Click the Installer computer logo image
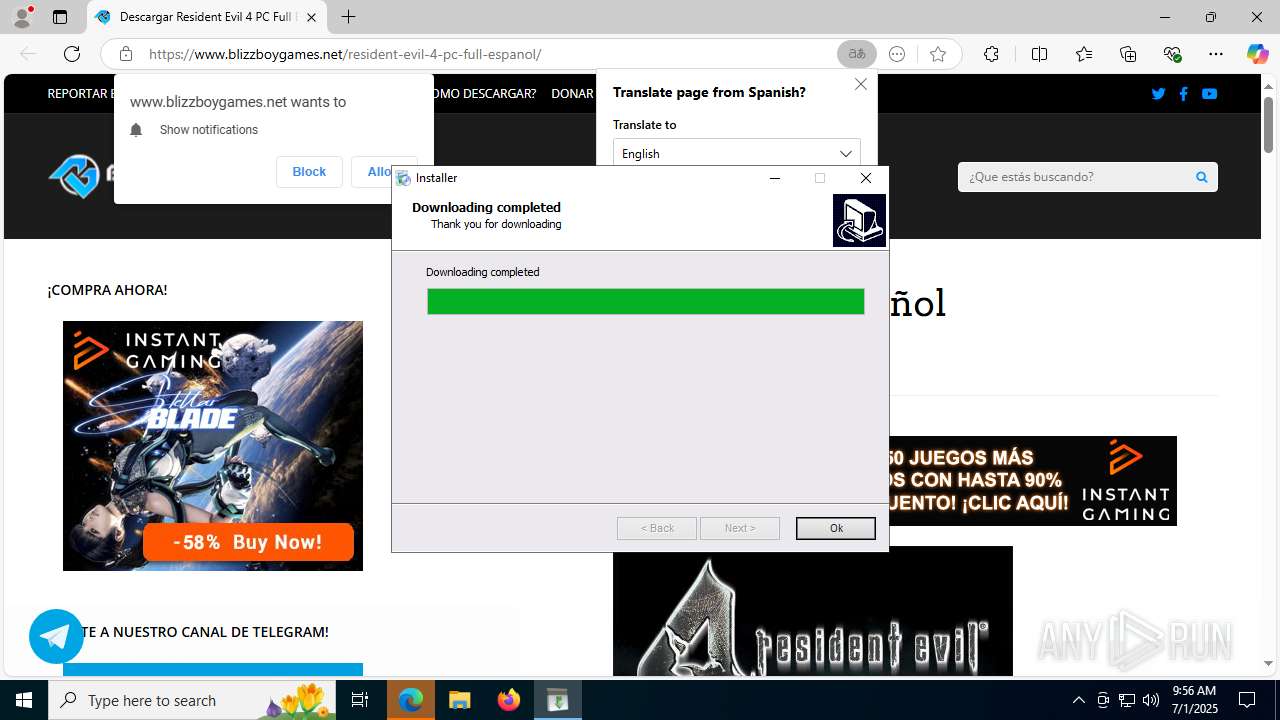 point(859,220)
